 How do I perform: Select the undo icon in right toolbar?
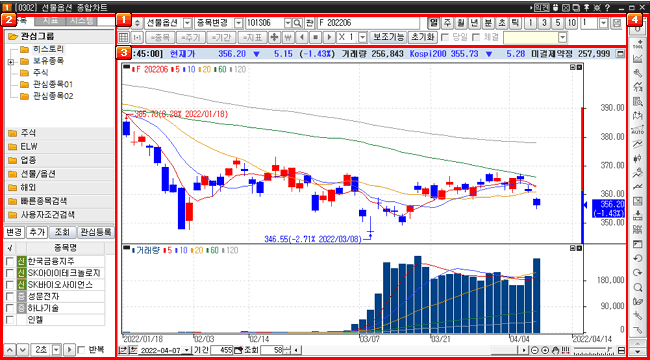tap(638, 258)
